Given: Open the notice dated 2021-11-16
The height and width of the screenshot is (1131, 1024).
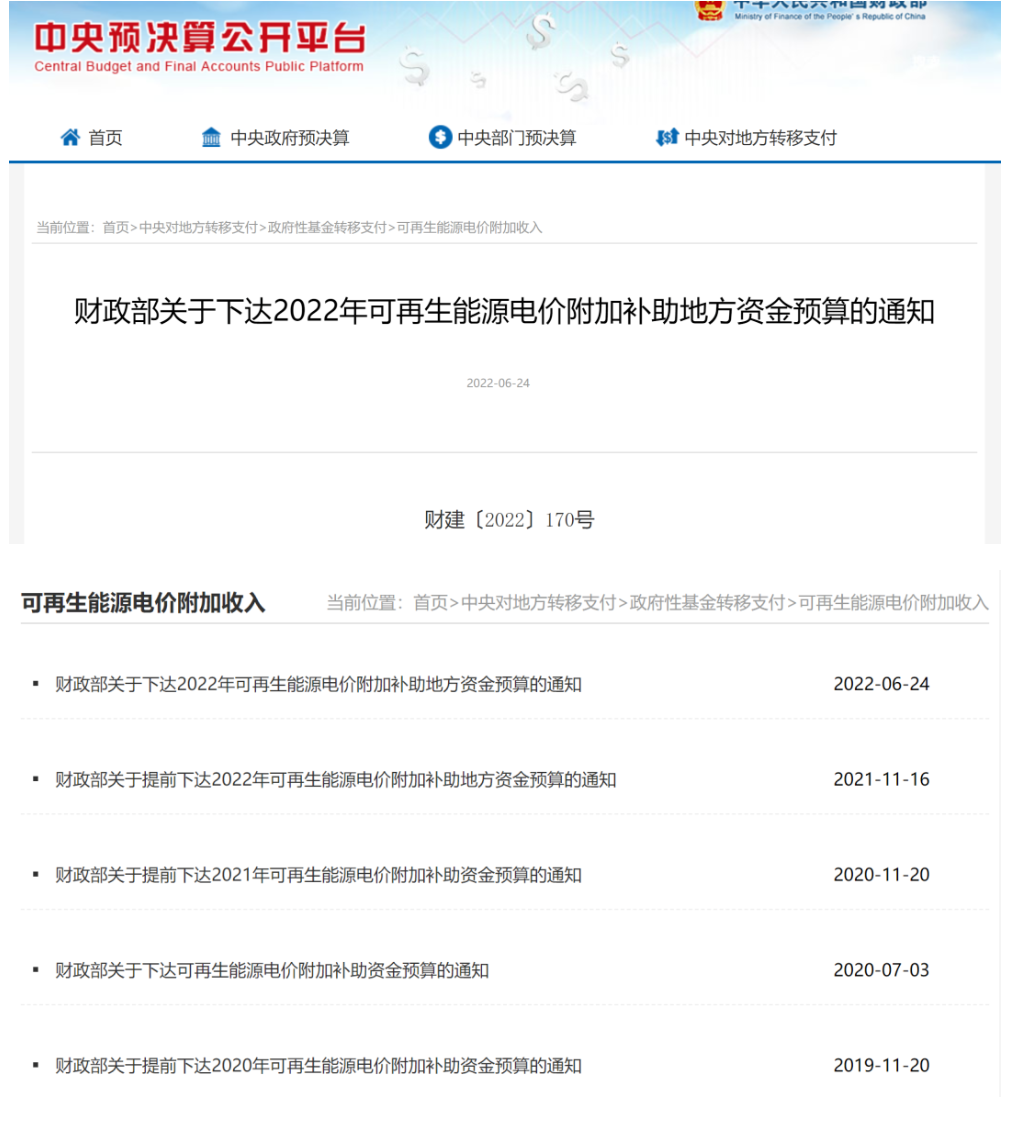Looking at the screenshot, I should (335, 780).
